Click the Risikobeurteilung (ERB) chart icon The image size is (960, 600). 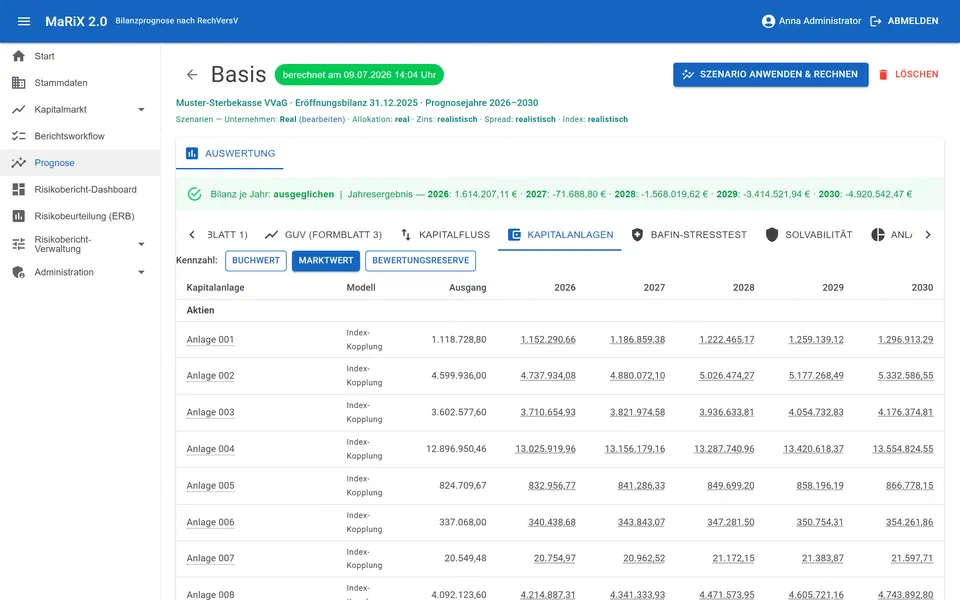pyautogui.click(x=18, y=216)
